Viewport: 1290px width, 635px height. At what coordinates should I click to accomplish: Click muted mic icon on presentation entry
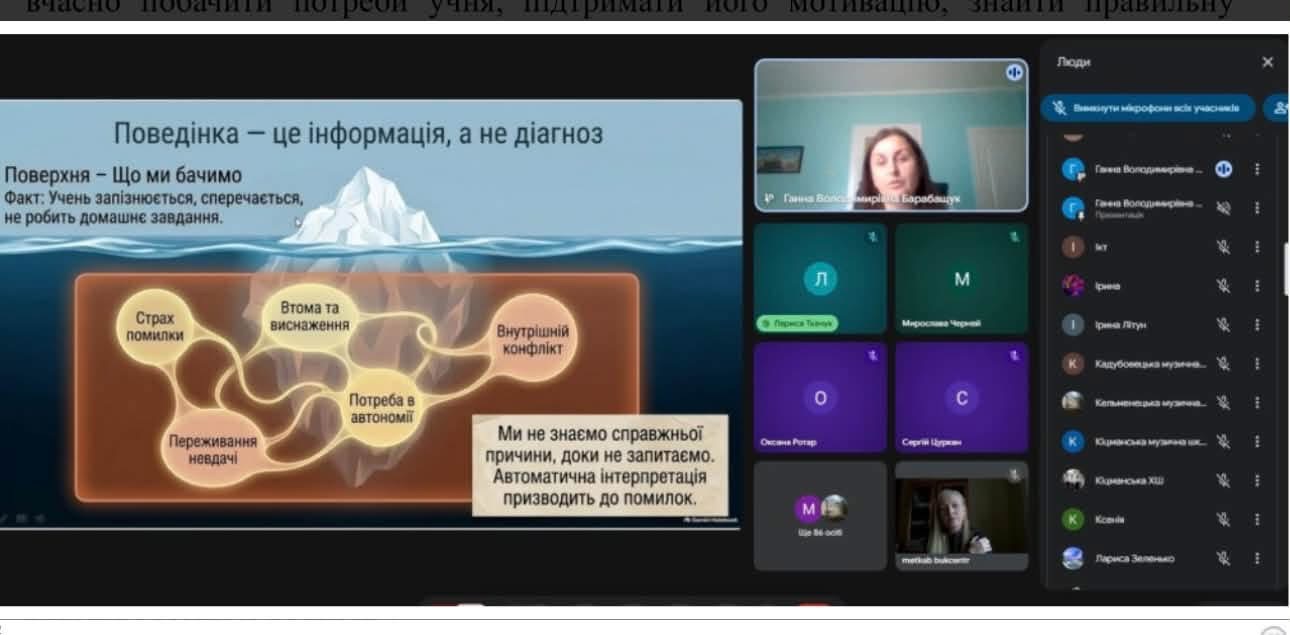tap(1223, 208)
